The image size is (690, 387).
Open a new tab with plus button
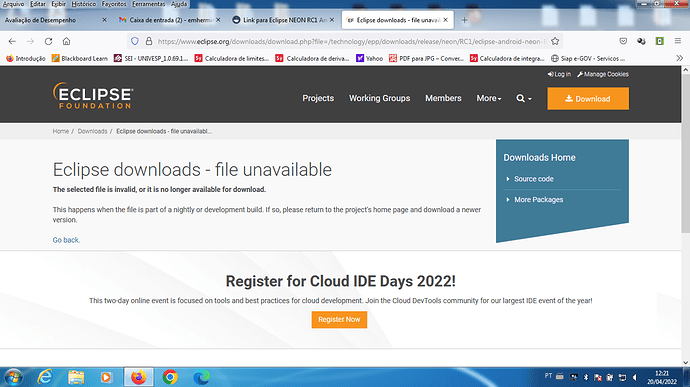point(464,20)
